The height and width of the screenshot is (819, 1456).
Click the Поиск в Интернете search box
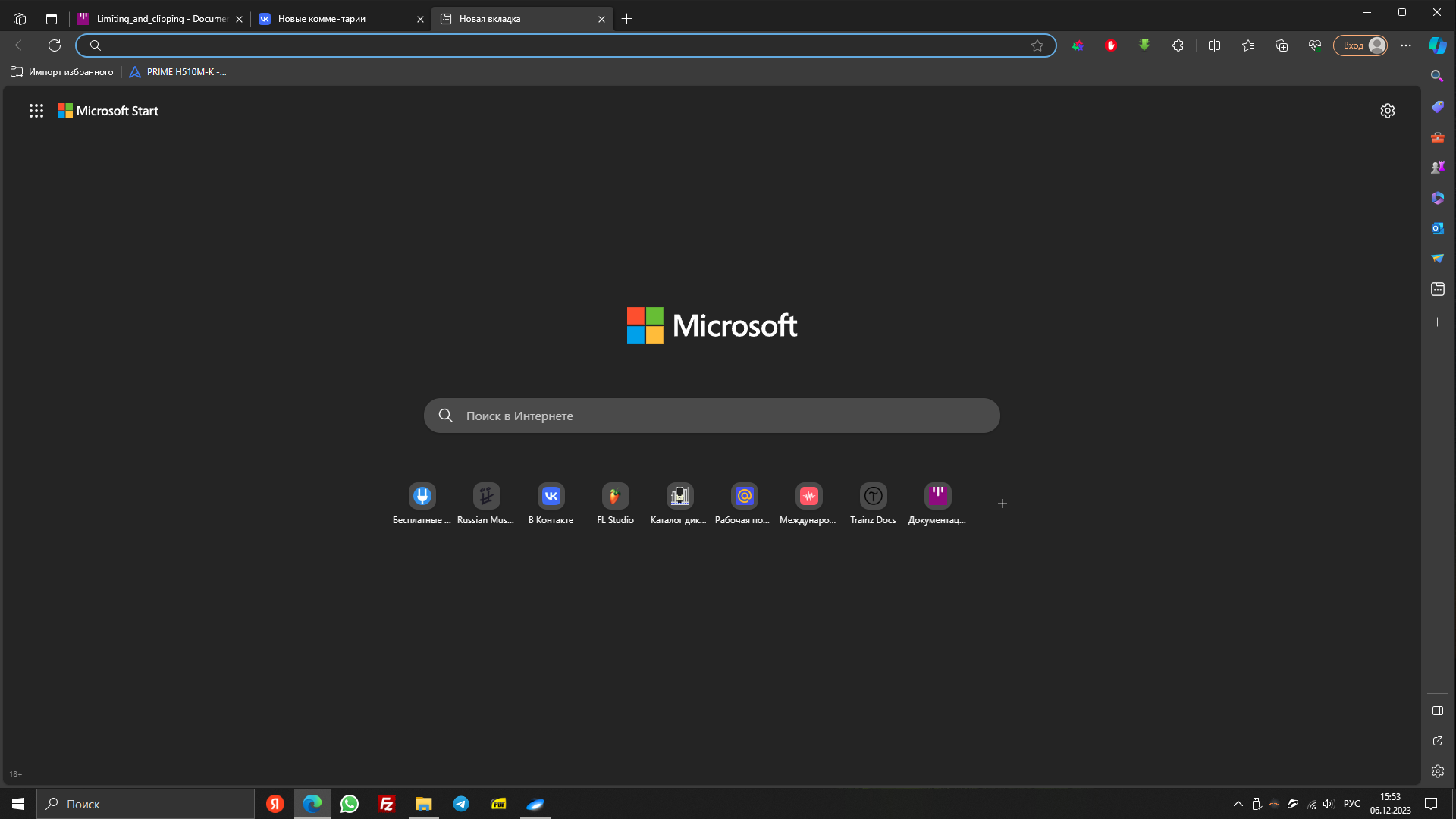(x=711, y=416)
